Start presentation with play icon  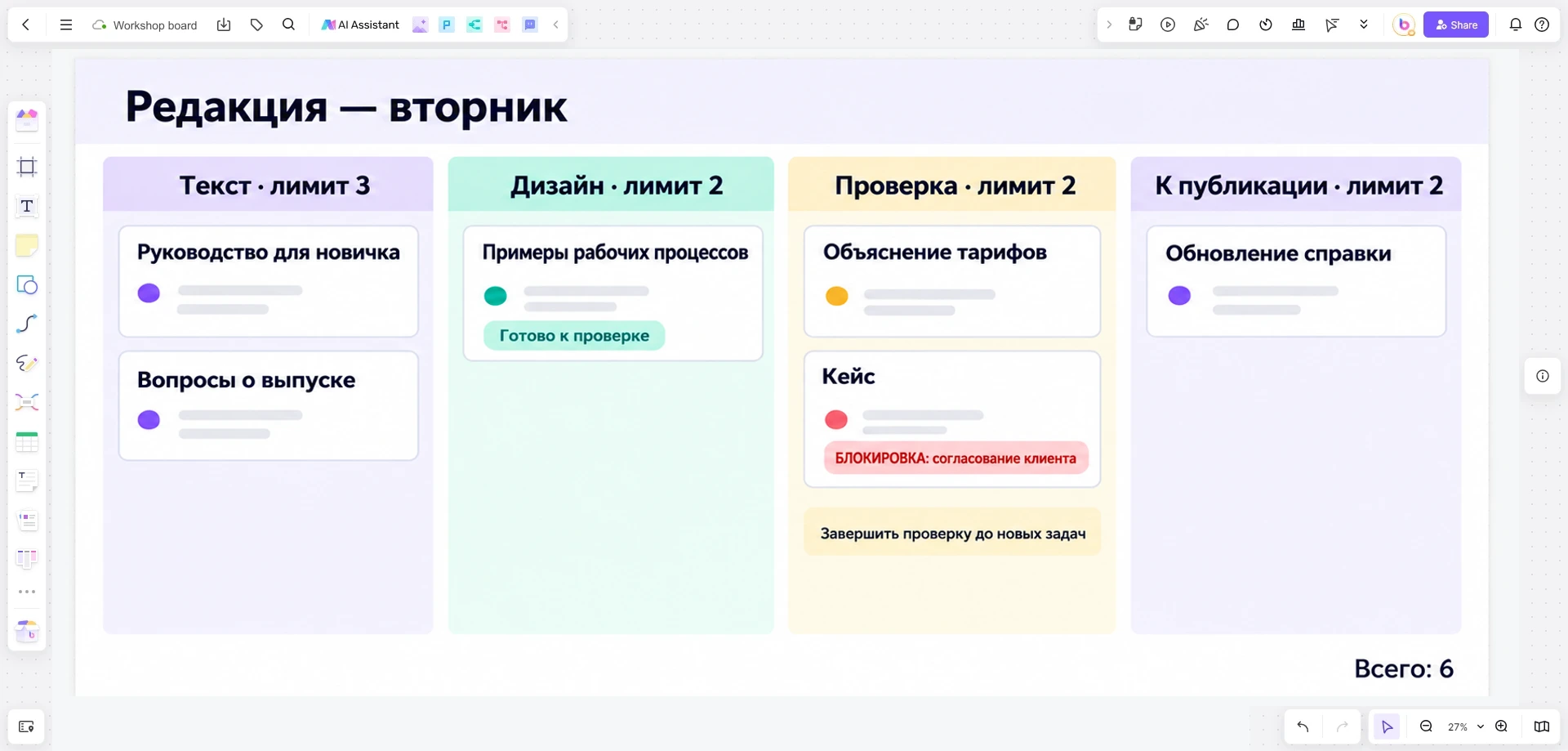[x=1168, y=25]
